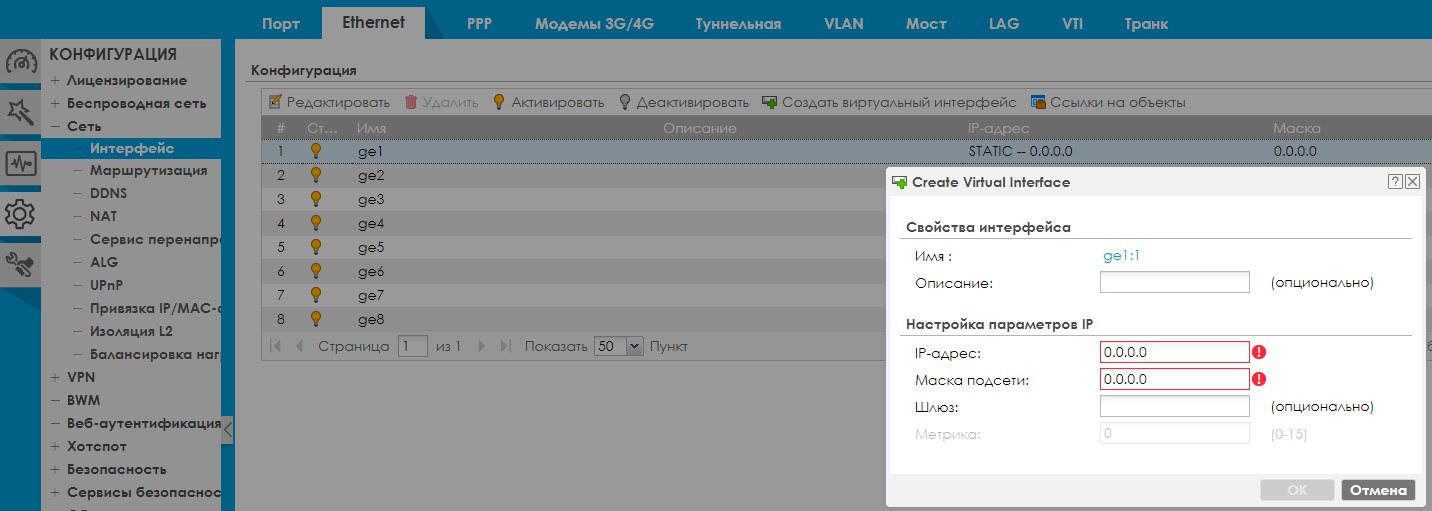Click the error icon beside IP-адрес field
1432x511 pixels.
point(1260,352)
